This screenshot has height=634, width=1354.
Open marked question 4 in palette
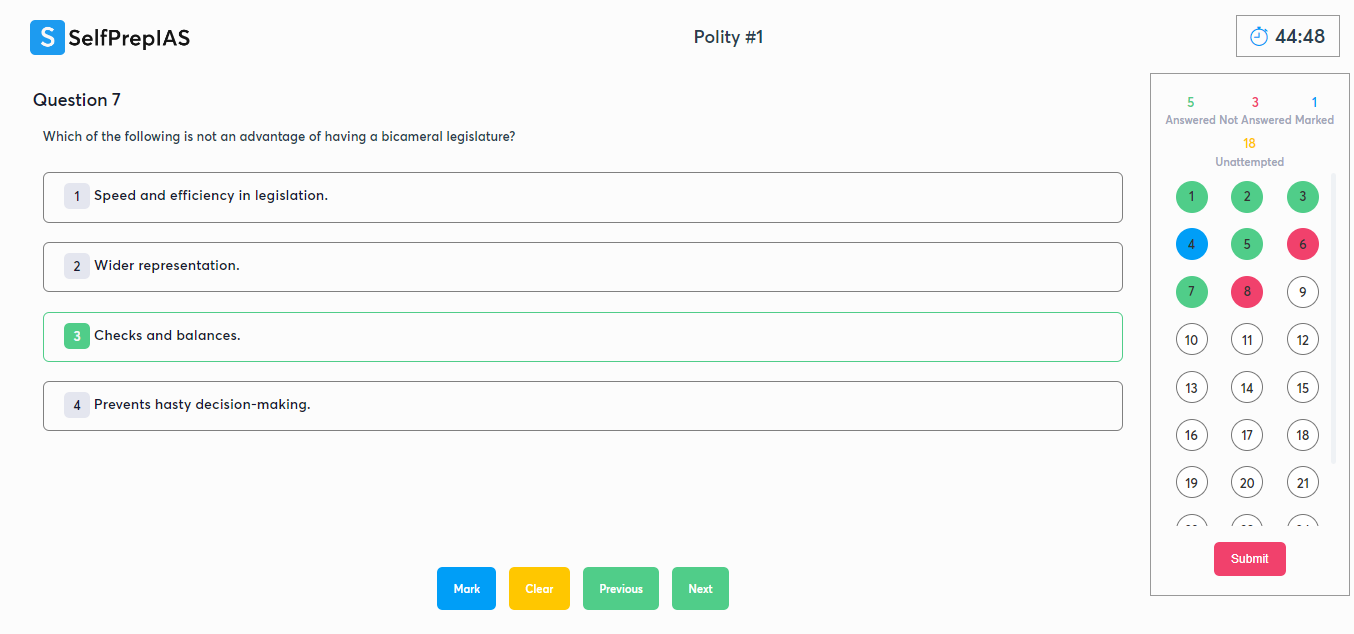point(1191,244)
